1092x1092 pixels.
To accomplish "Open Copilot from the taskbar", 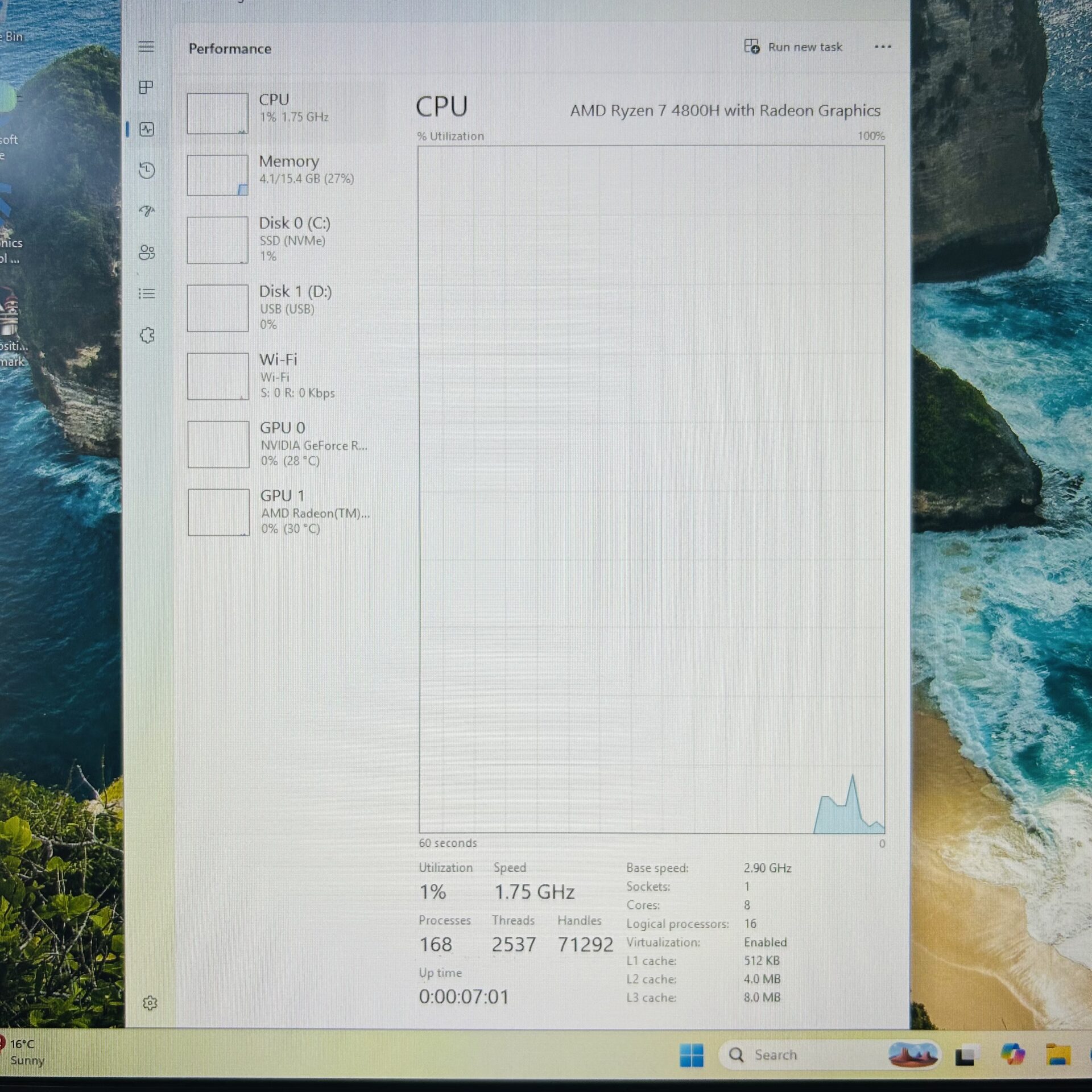I will click(1013, 1055).
